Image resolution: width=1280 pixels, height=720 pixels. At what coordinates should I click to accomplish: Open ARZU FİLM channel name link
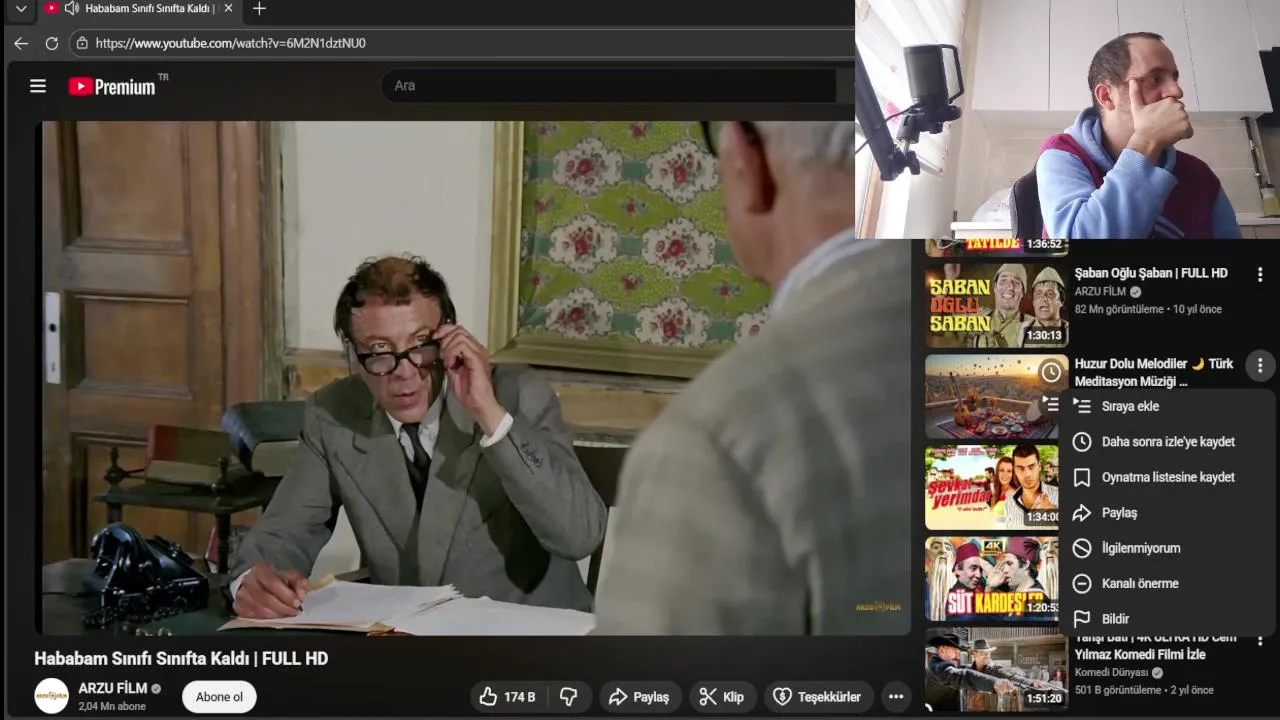(x=113, y=688)
